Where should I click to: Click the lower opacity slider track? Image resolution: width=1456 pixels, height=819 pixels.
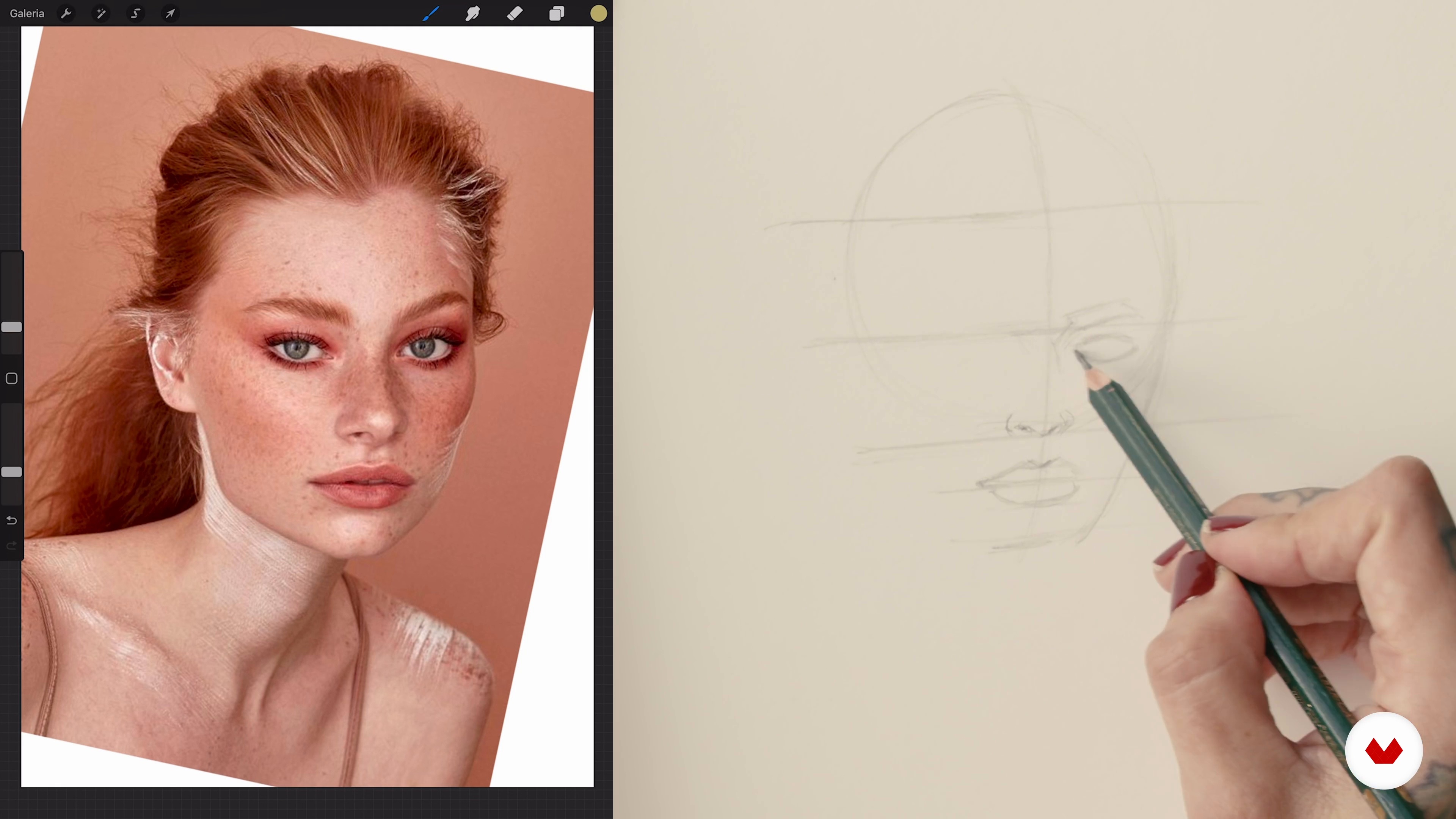[x=11, y=435]
